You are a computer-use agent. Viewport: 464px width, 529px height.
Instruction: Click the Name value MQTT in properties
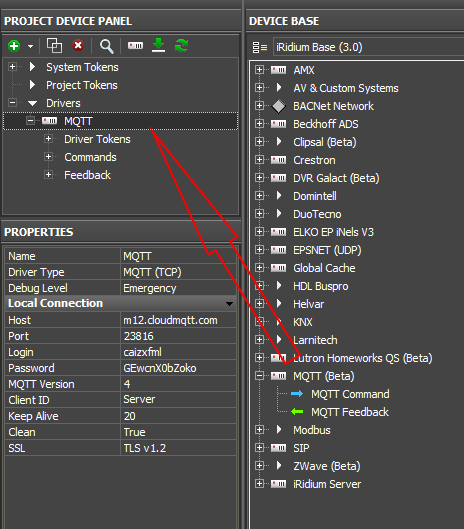tap(178, 256)
